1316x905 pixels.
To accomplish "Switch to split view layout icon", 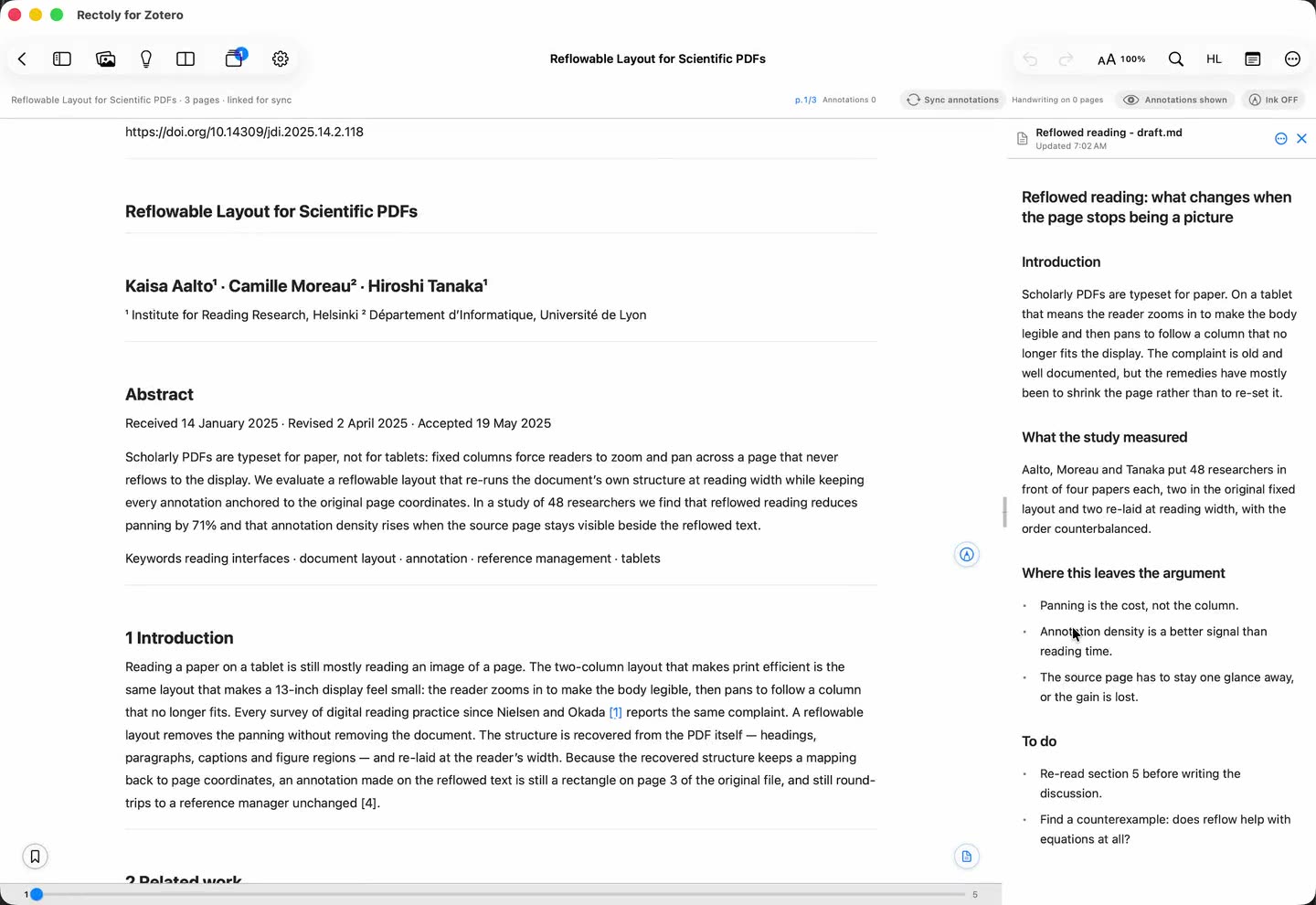I will click(186, 59).
